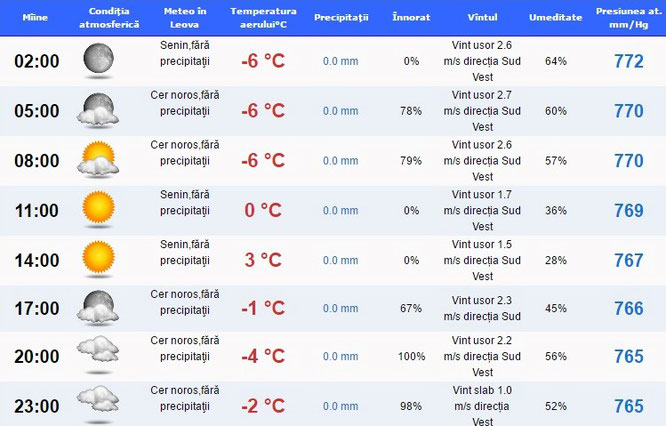Click the full moon icon at 02:00
This screenshot has height=426, width=666.
tap(98, 61)
